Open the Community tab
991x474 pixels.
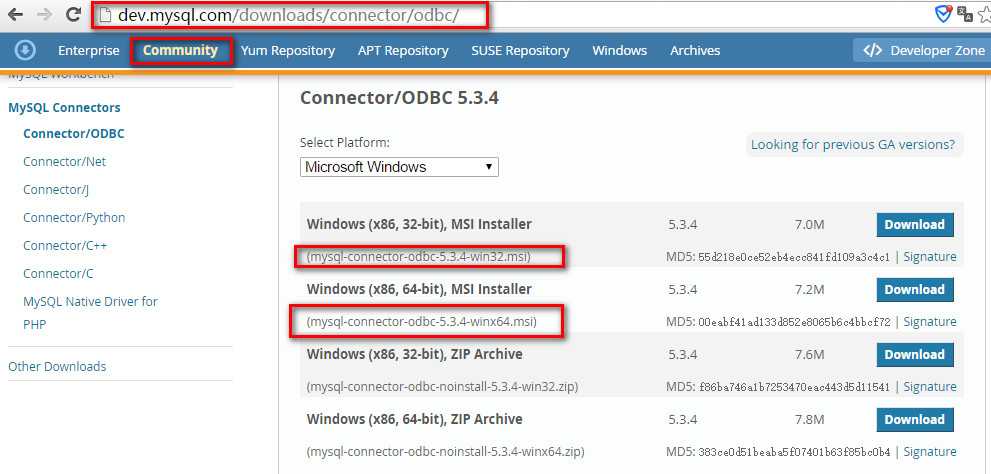(x=180, y=51)
